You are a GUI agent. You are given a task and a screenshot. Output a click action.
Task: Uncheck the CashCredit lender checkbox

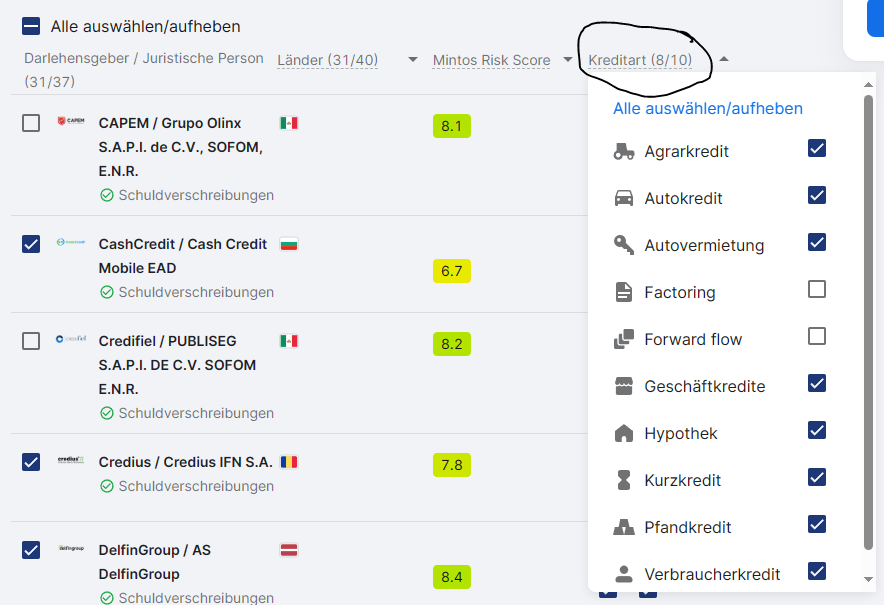pyautogui.click(x=31, y=244)
